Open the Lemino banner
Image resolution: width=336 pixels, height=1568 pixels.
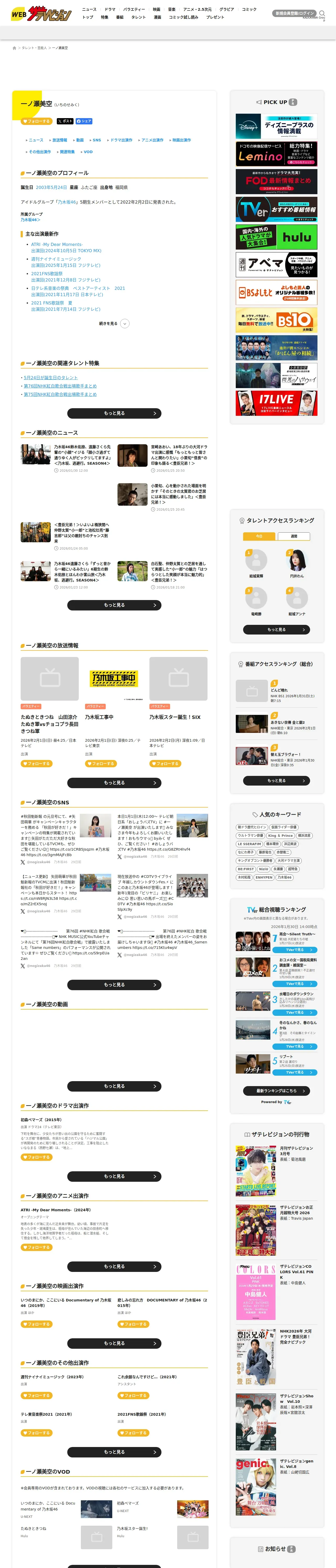(276, 154)
